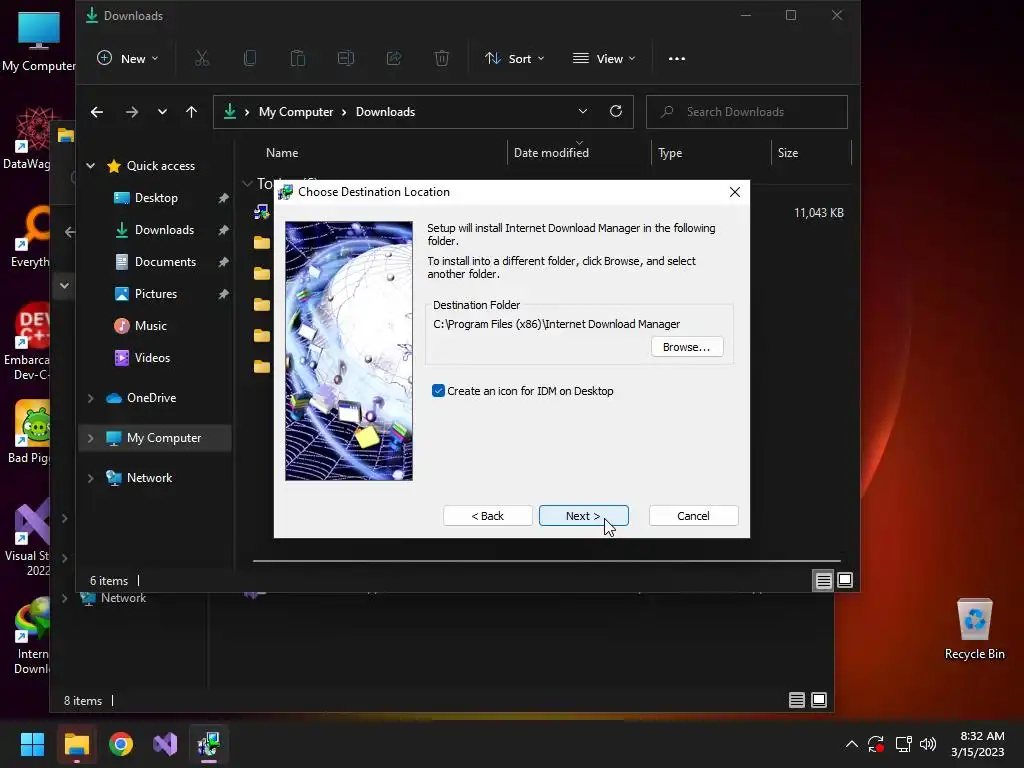
Task: Sort by the Type column header
Action: coord(670,153)
